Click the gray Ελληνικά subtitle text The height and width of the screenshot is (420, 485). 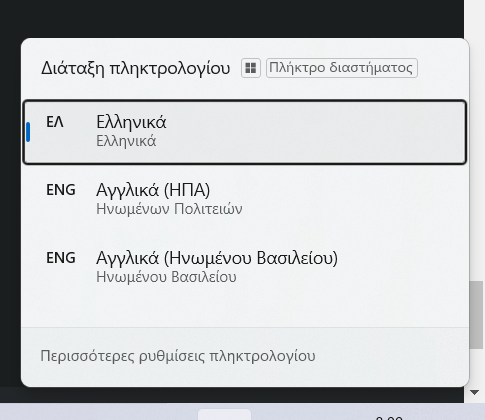point(126,141)
